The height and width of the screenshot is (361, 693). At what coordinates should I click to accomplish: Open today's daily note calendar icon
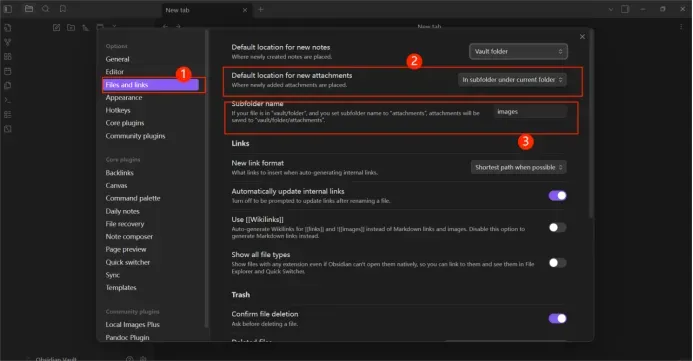pos(8,71)
